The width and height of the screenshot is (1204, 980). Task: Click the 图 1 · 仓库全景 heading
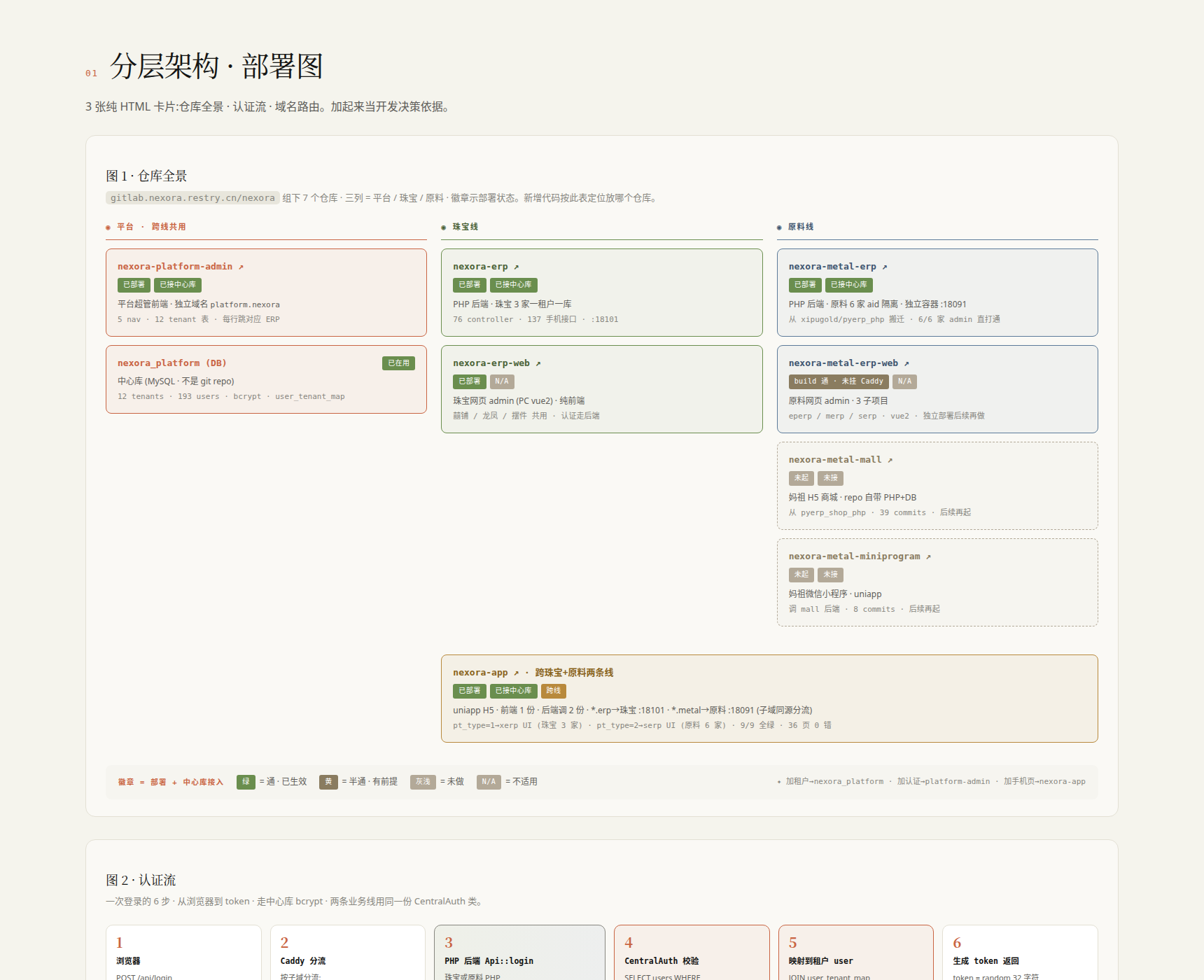coord(146,176)
